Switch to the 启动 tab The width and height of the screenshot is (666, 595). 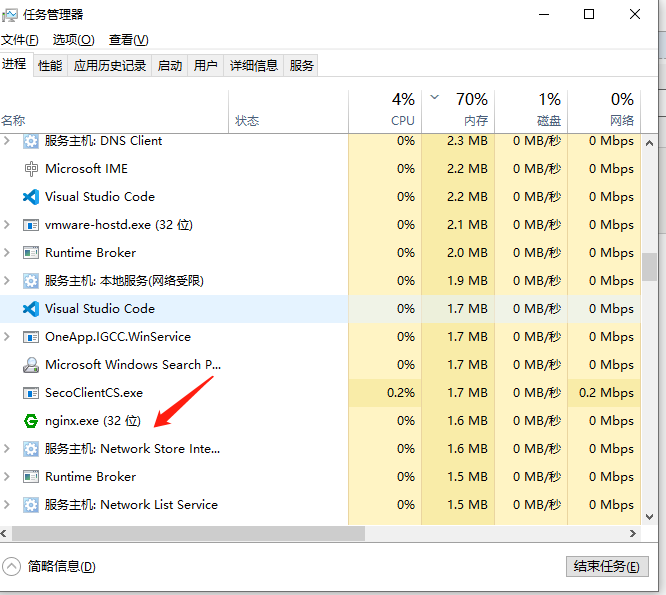170,65
